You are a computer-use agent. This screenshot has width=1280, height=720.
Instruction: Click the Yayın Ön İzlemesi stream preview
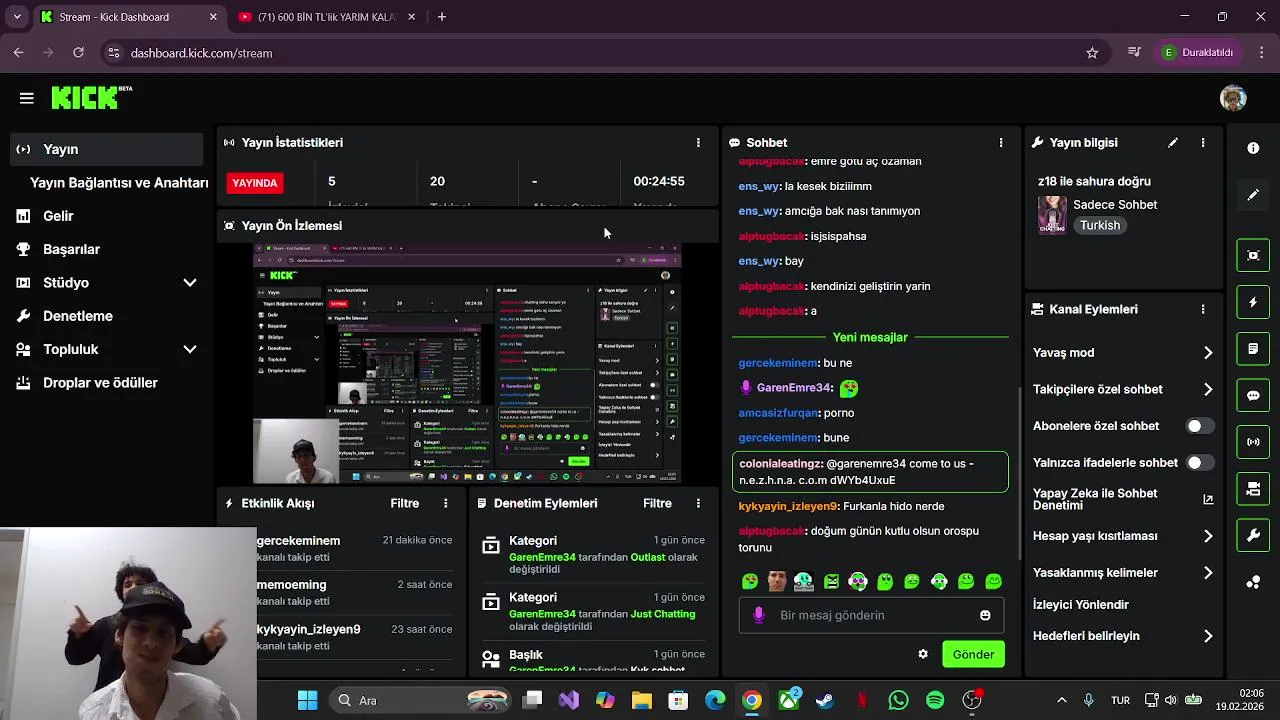[467, 363]
